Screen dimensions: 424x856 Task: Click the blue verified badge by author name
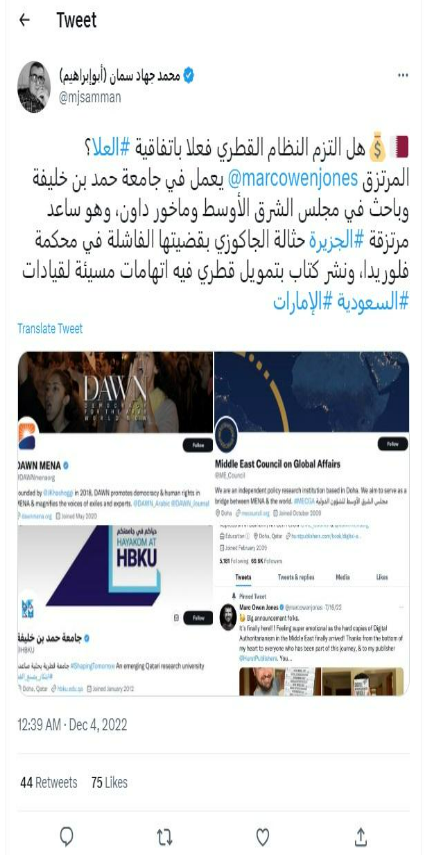point(189,76)
